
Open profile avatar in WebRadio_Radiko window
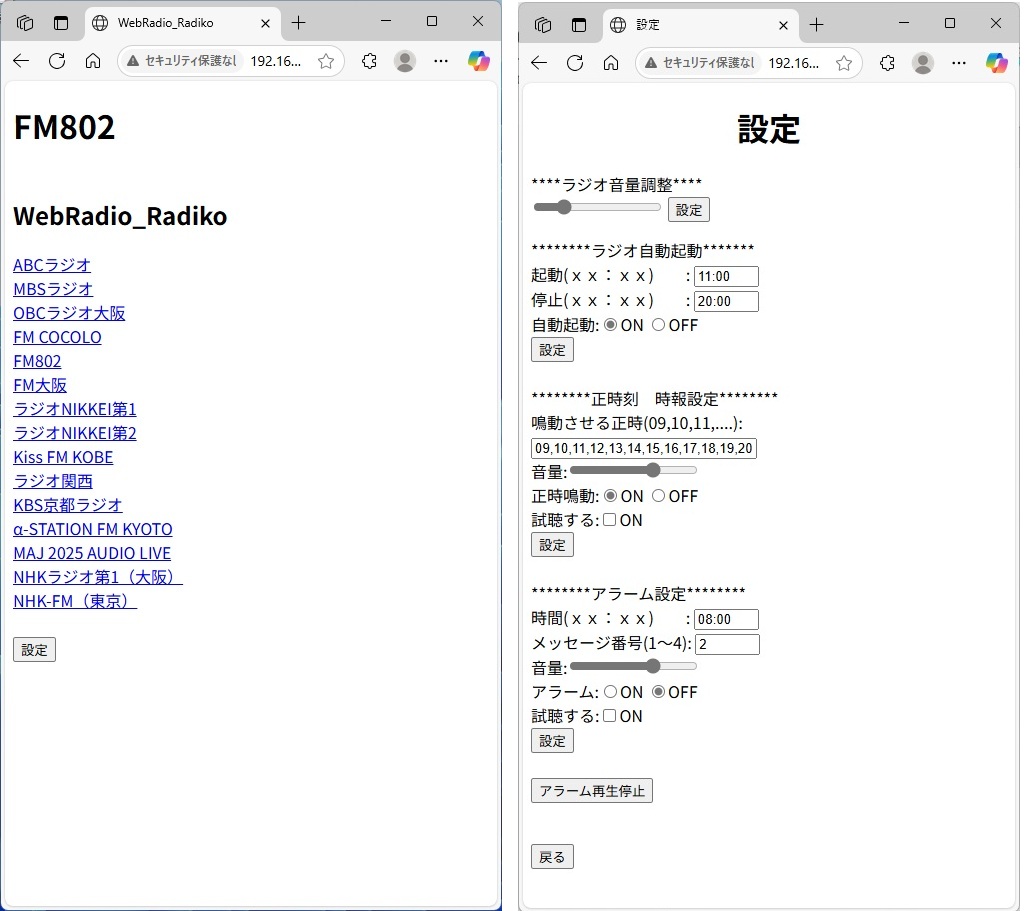[x=405, y=61]
